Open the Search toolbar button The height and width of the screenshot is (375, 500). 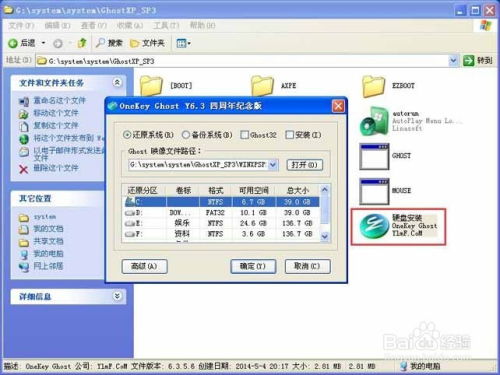point(109,43)
